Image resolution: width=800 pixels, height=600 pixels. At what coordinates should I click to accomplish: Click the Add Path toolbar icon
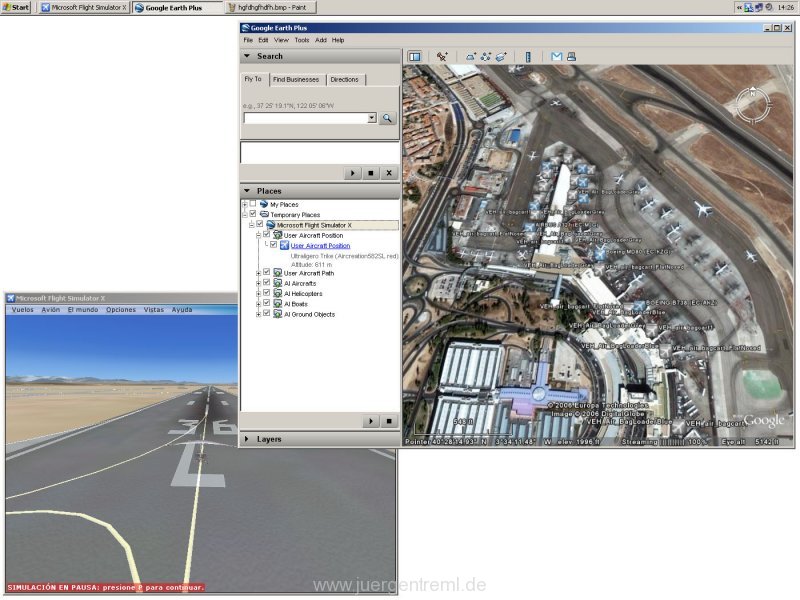click(x=485, y=57)
